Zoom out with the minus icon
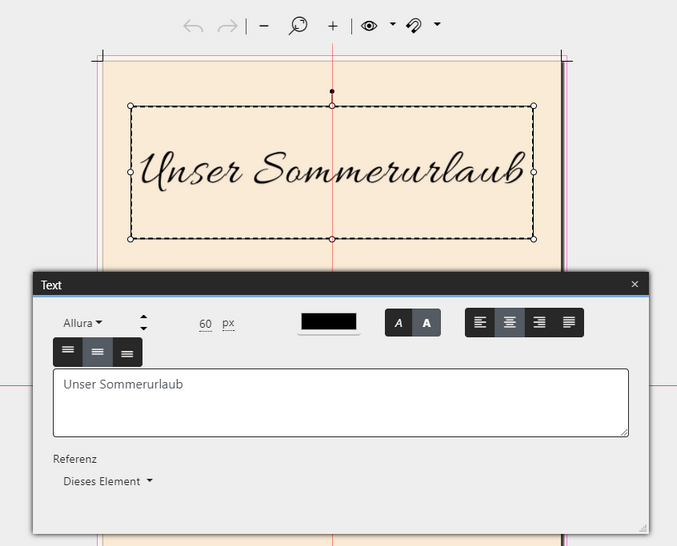The height and width of the screenshot is (546, 677). 264,26
